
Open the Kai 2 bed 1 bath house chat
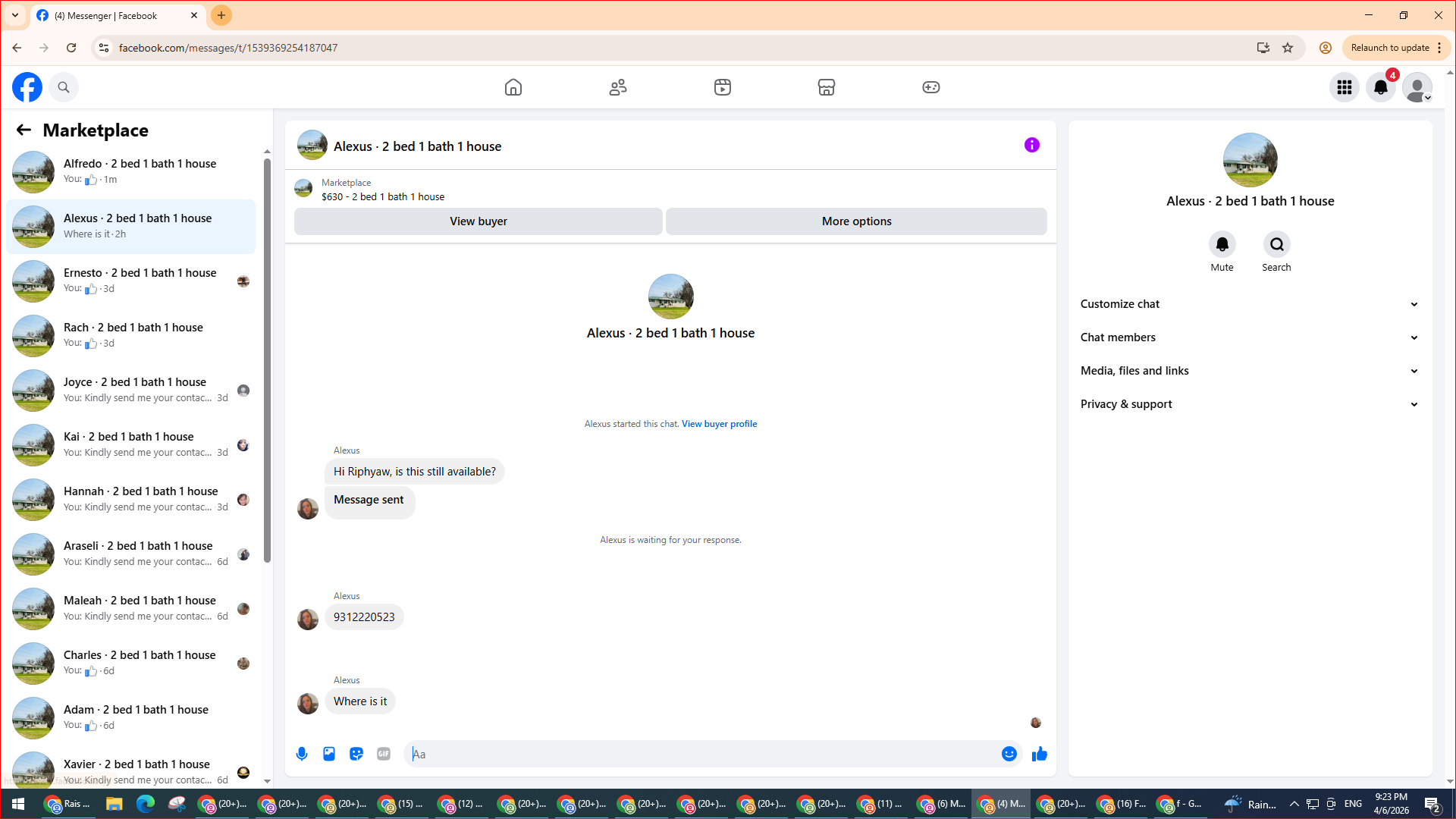click(x=130, y=444)
